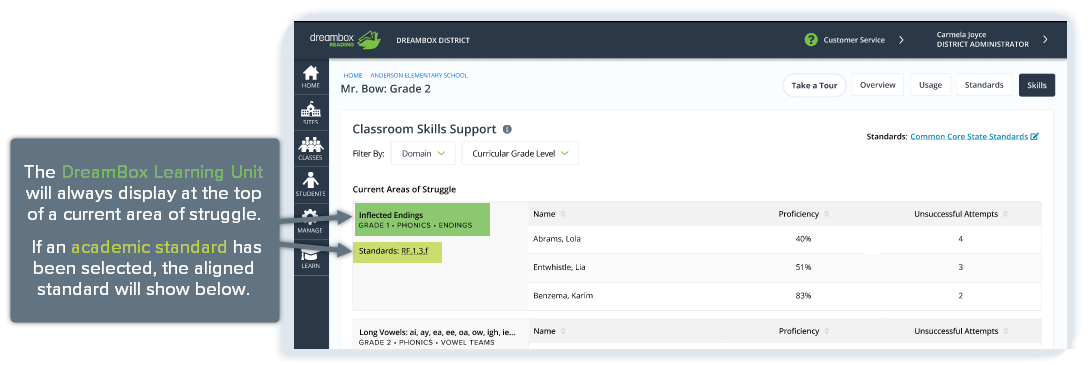Expand the Customer Service chevron
This screenshot has height=365, width=1092.
coord(901,40)
